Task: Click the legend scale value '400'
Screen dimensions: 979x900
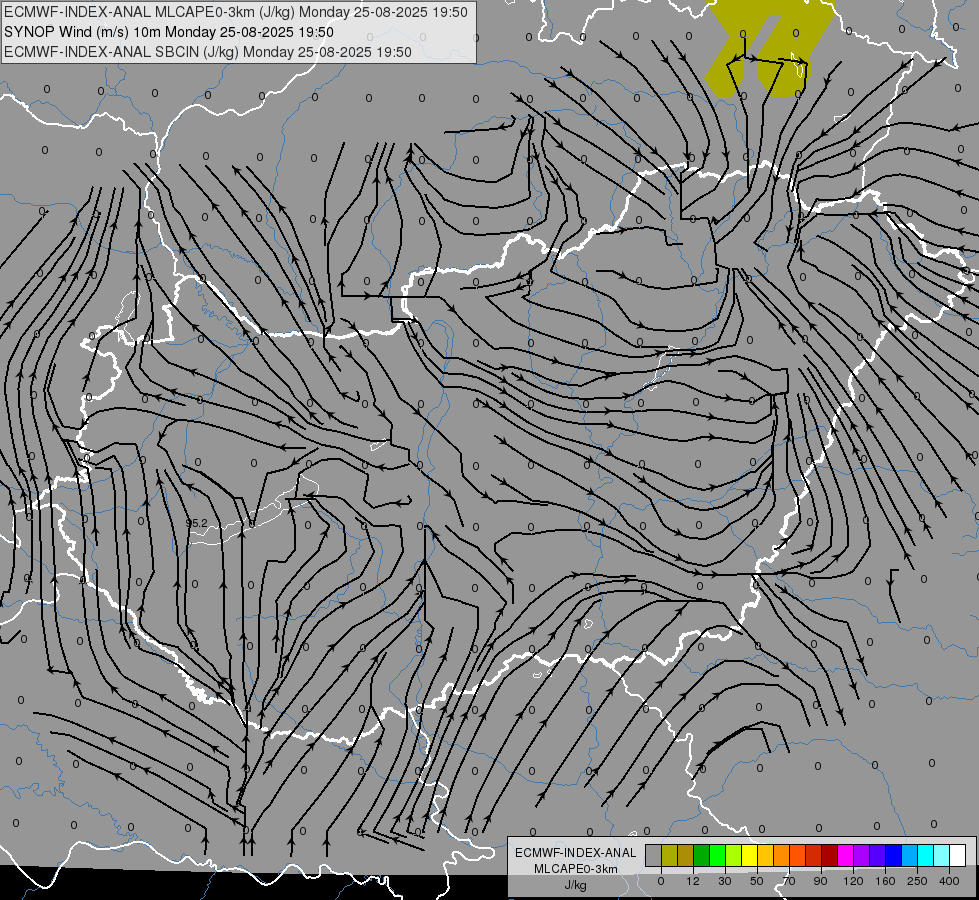Action: click(949, 881)
